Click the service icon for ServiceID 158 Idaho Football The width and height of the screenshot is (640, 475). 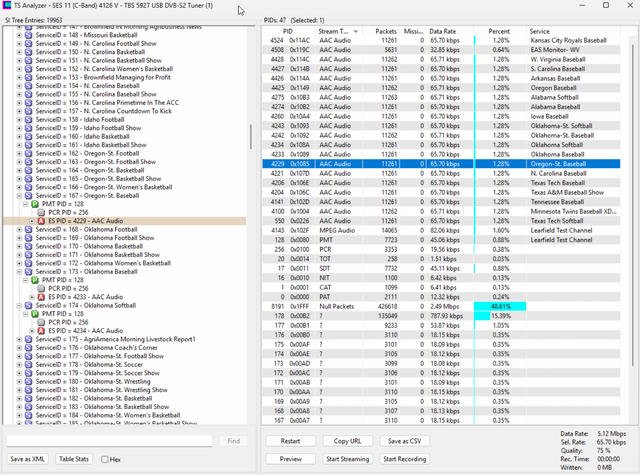coord(29,120)
